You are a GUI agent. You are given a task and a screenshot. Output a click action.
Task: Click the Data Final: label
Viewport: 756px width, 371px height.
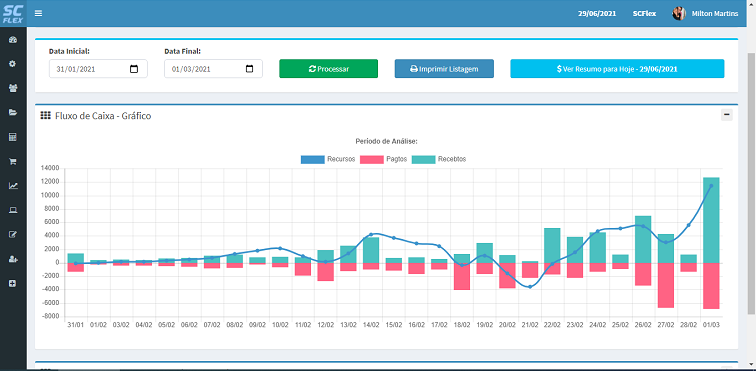coord(183,51)
